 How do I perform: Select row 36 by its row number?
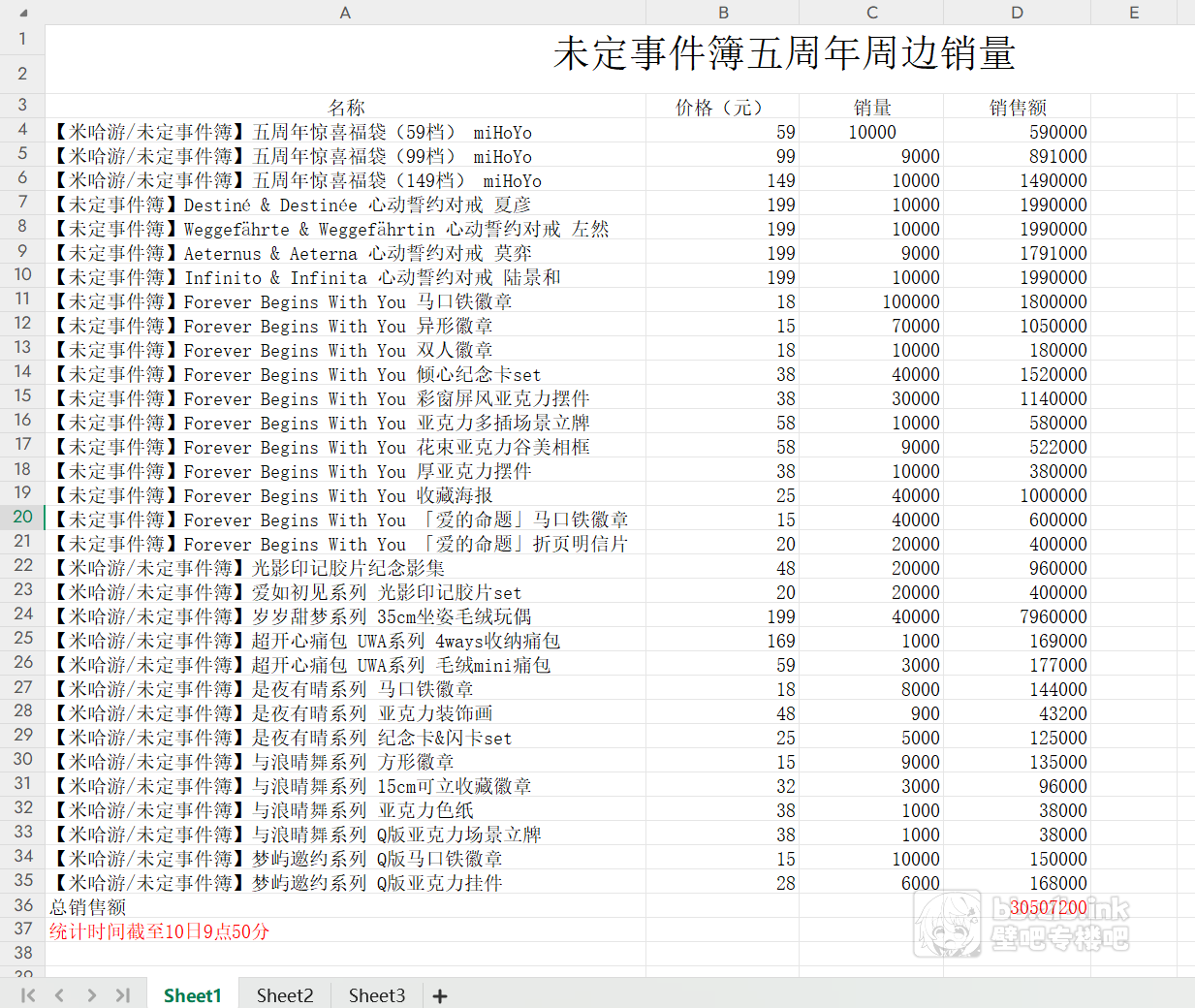pyautogui.click(x=23, y=905)
